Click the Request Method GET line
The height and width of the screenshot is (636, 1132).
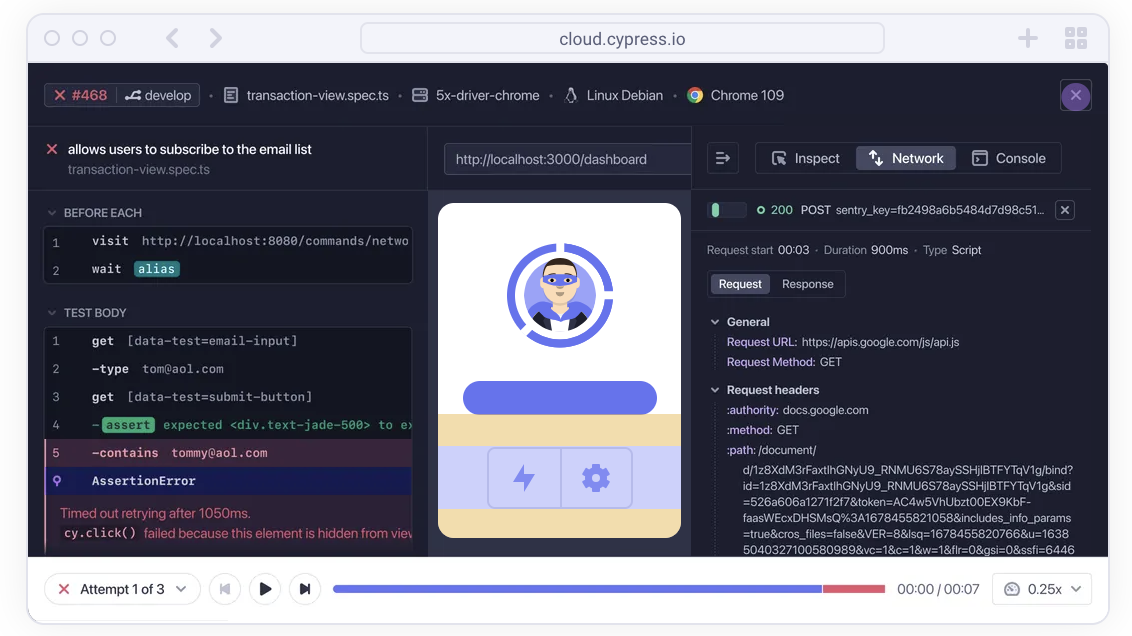point(784,362)
